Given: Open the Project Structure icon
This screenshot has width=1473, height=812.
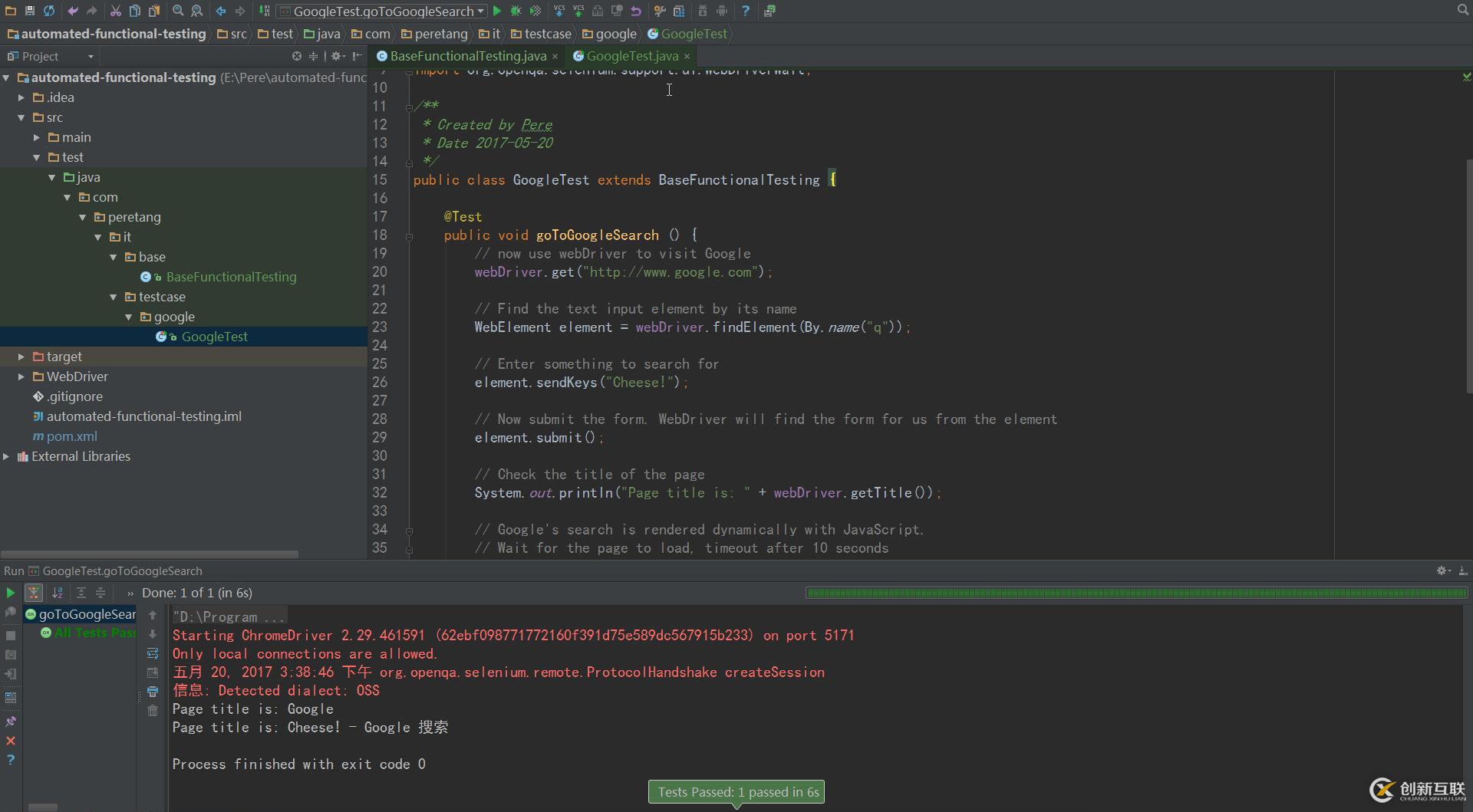Looking at the screenshot, I should [x=679, y=11].
